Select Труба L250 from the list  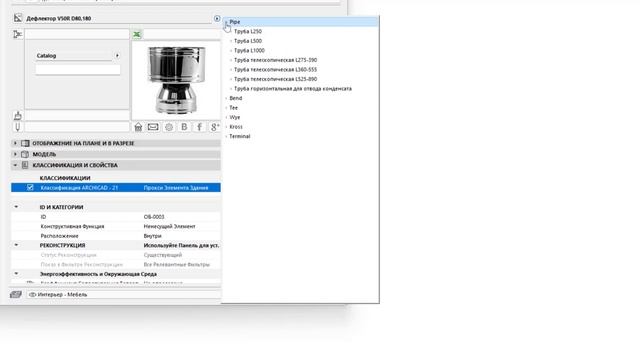pos(248,31)
